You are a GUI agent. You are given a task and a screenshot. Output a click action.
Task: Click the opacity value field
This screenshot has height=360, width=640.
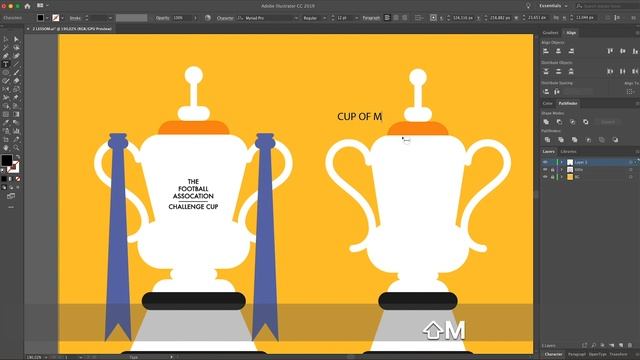[182, 18]
